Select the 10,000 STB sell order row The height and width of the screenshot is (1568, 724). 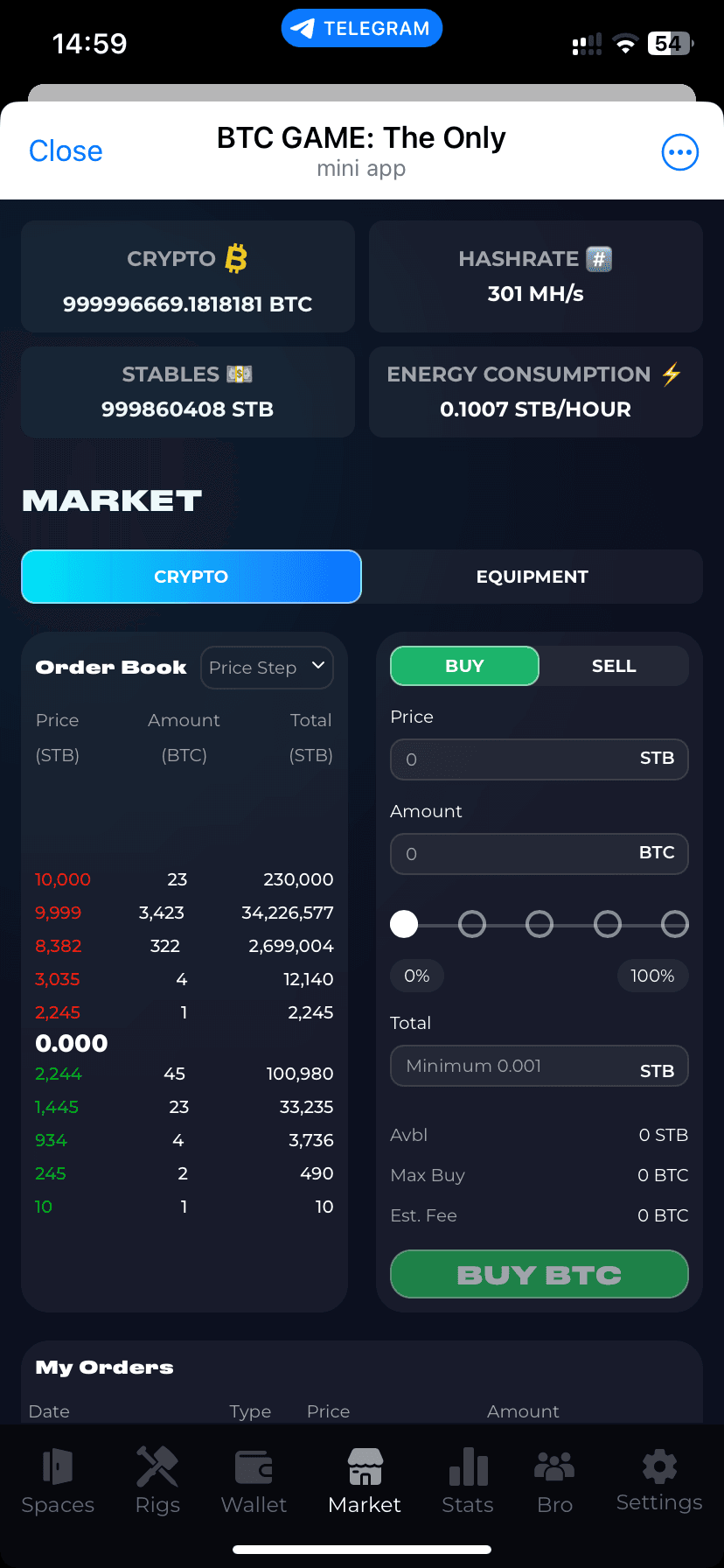tap(184, 879)
